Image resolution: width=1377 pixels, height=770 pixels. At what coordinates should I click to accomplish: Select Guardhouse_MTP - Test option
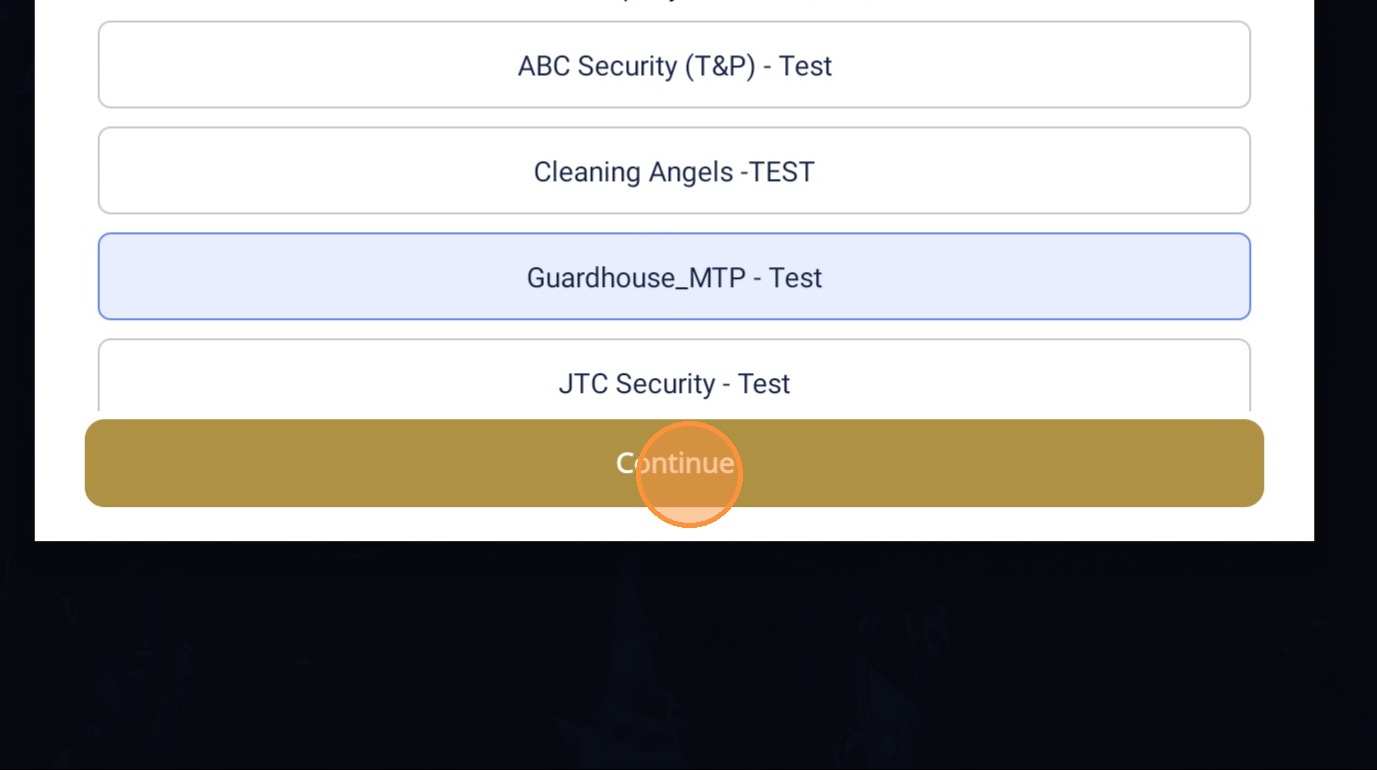pos(674,277)
